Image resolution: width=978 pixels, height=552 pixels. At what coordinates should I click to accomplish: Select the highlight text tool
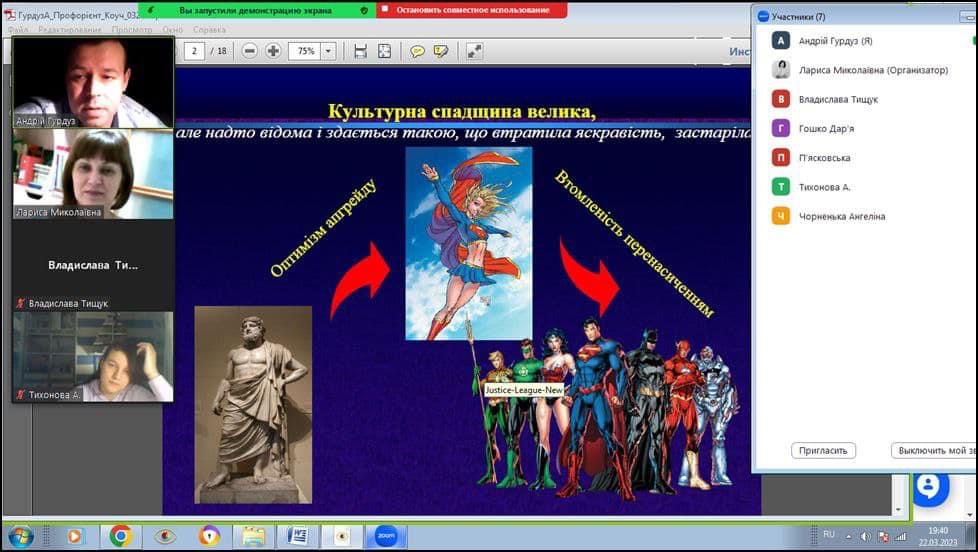coord(440,51)
